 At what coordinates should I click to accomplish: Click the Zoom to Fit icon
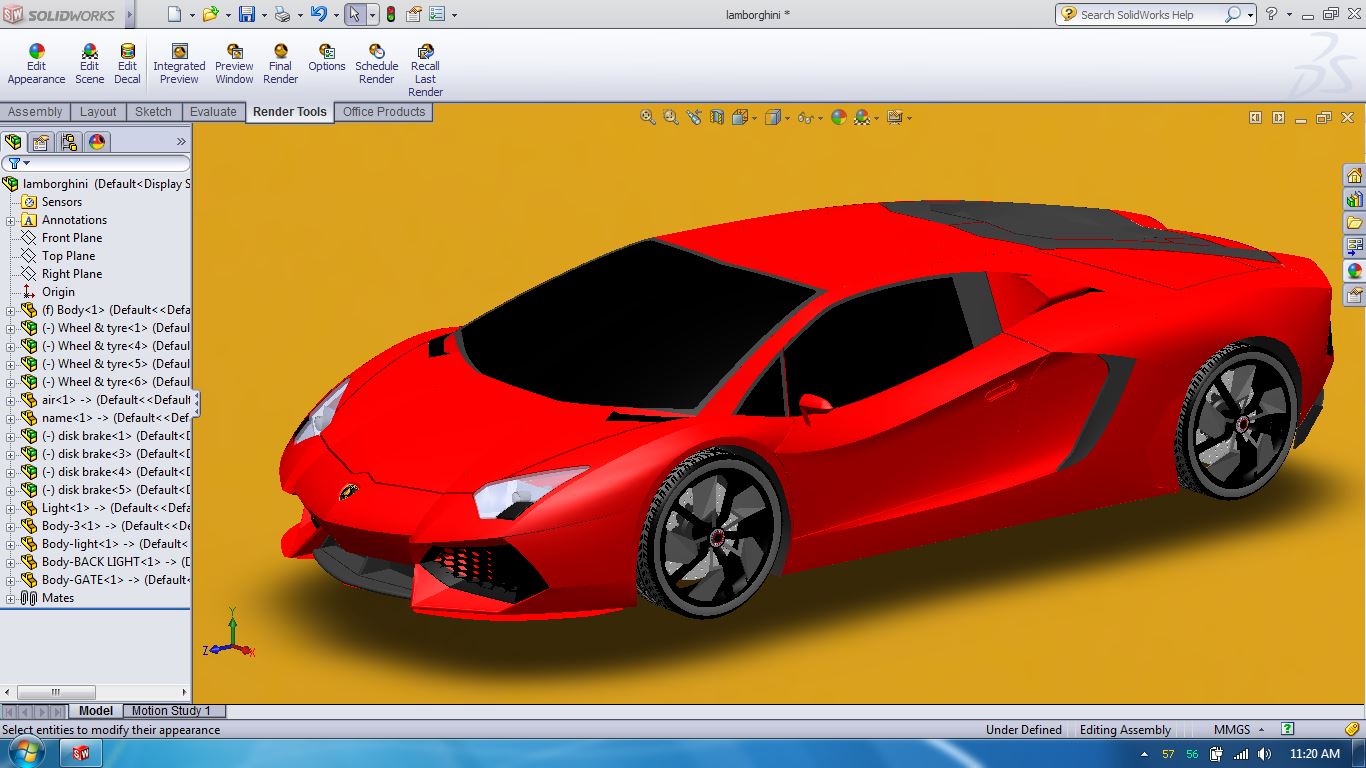point(648,117)
